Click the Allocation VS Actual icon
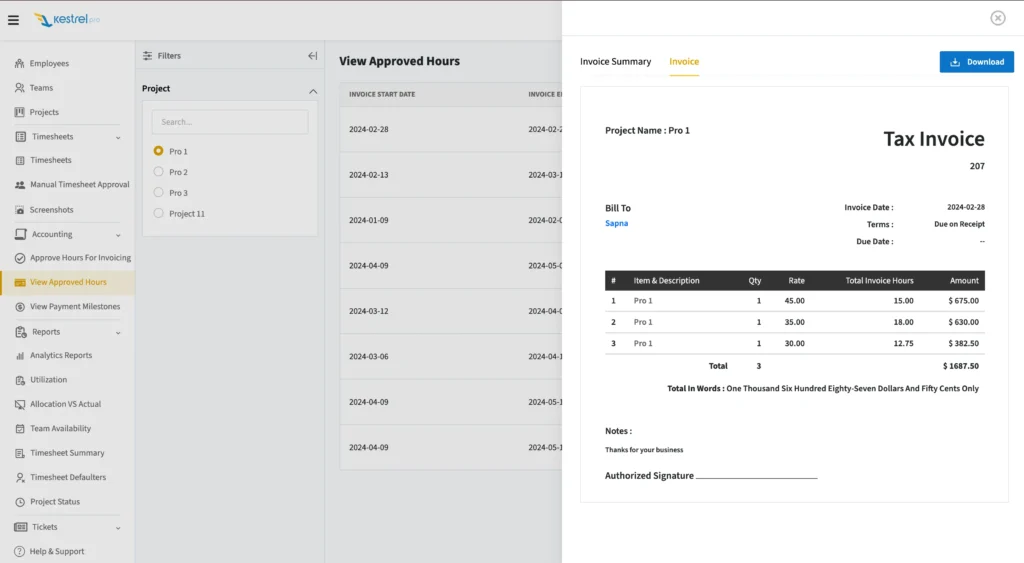The image size is (1024, 563). tap(20, 404)
